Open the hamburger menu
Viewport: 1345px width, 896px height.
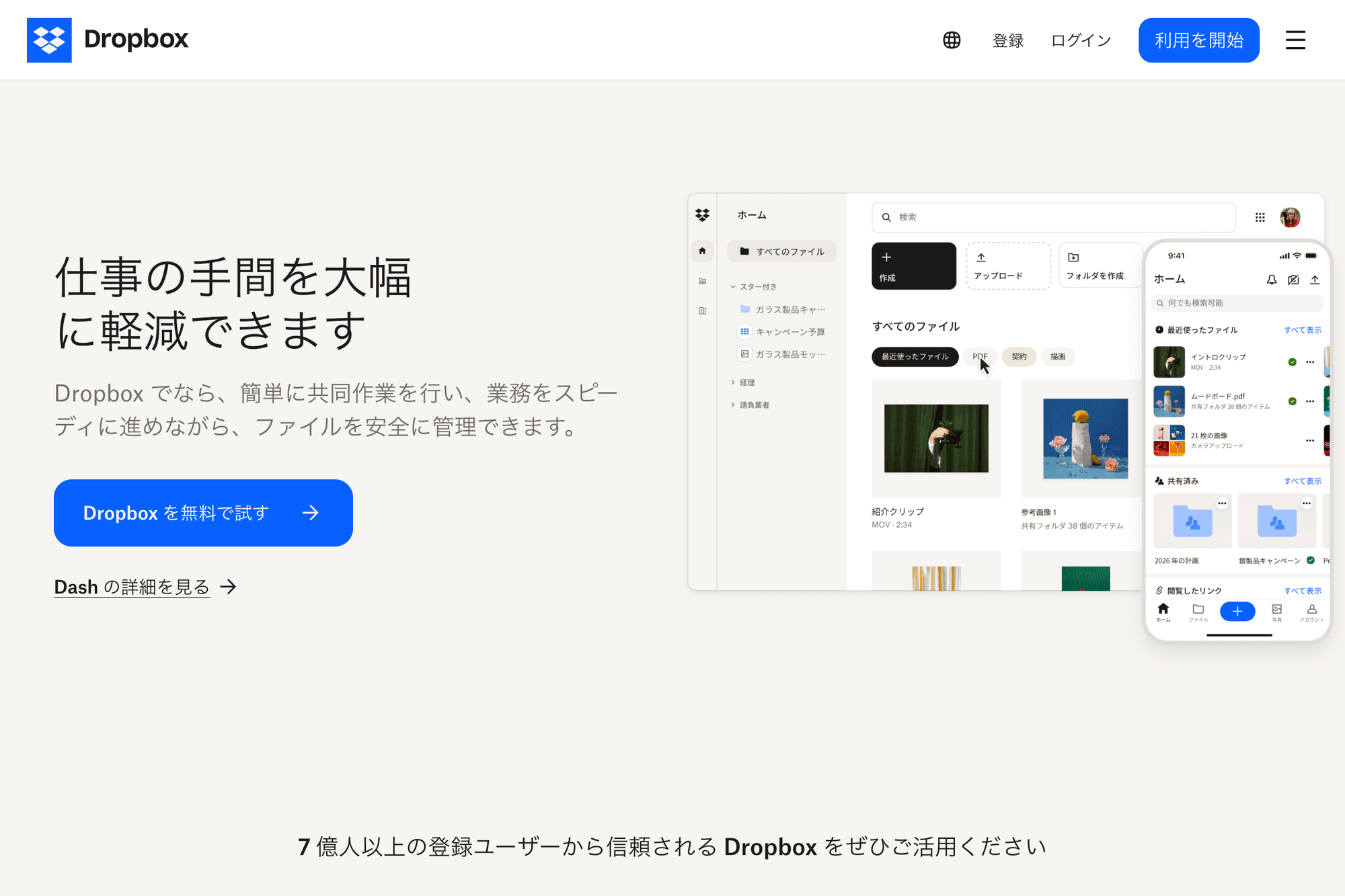(x=1295, y=40)
